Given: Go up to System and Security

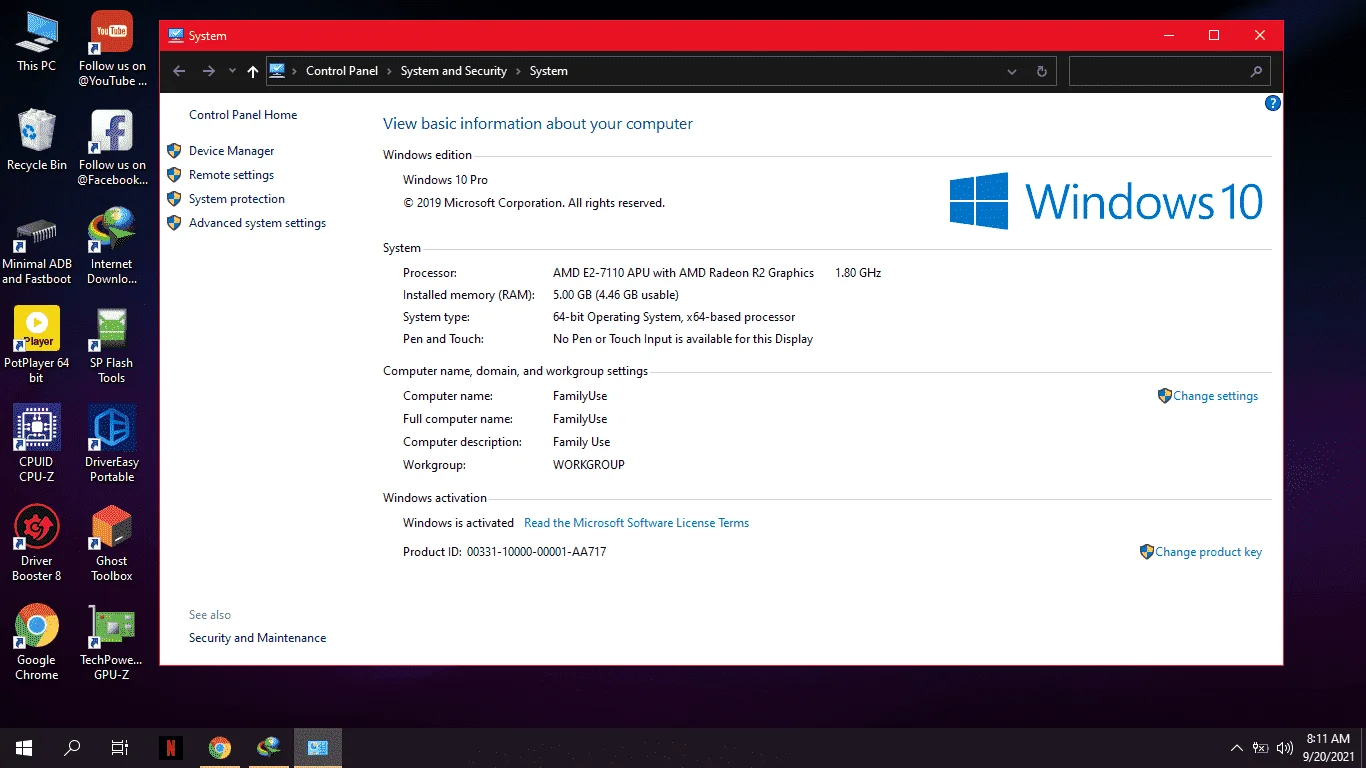Looking at the screenshot, I should click(x=252, y=71).
